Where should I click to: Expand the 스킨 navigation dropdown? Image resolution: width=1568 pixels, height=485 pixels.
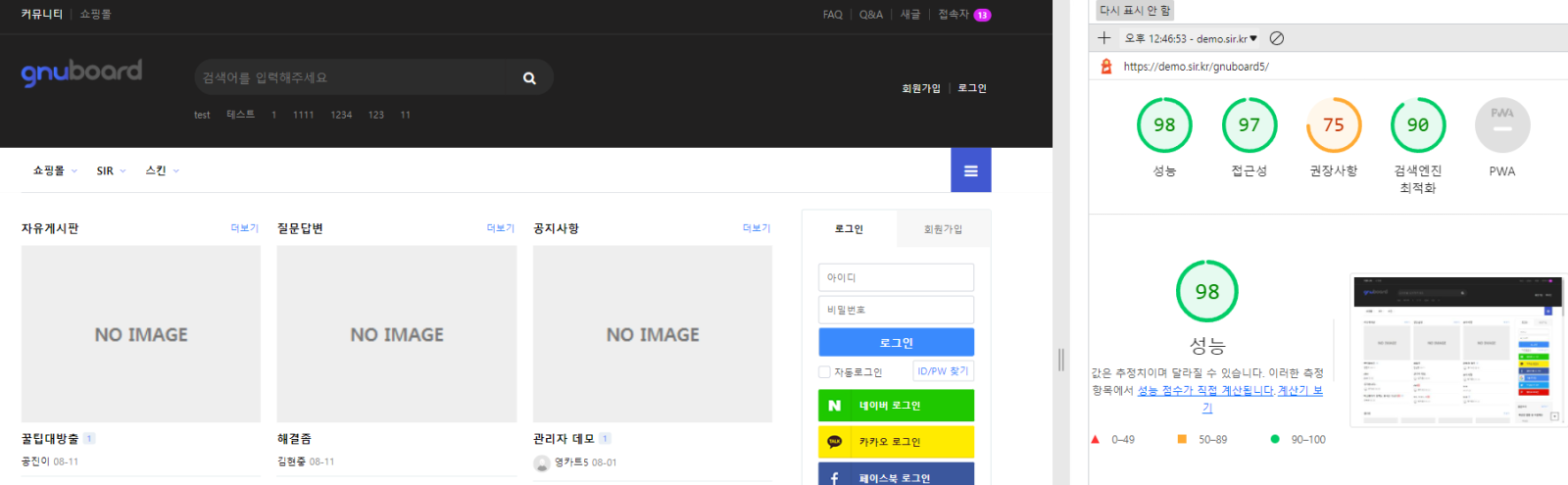(162, 170)
